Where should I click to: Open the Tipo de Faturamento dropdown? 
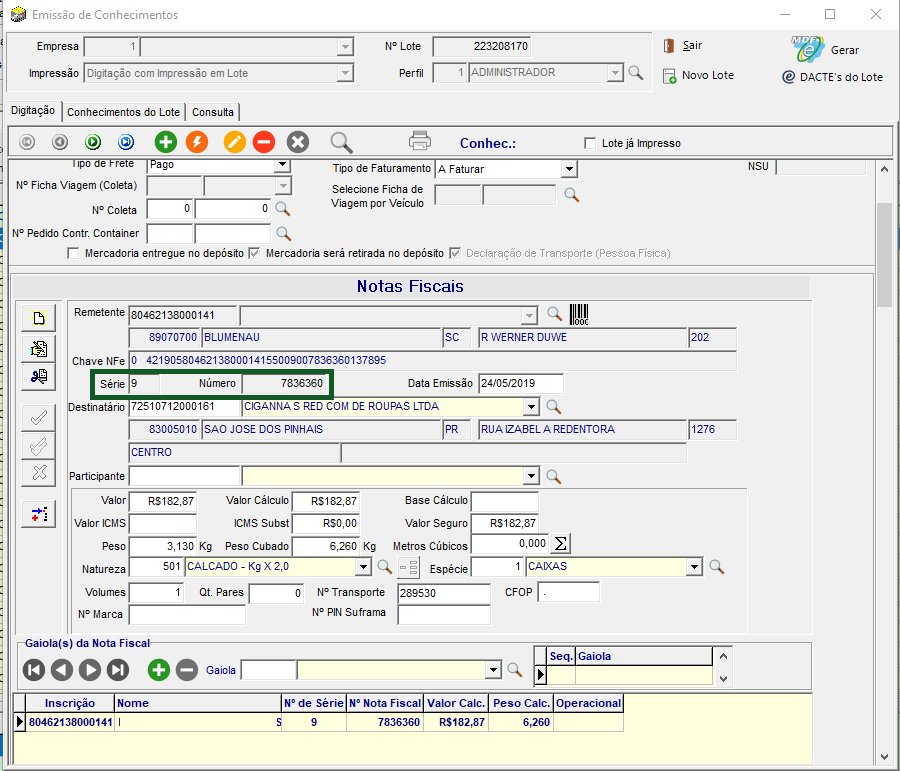568,170
